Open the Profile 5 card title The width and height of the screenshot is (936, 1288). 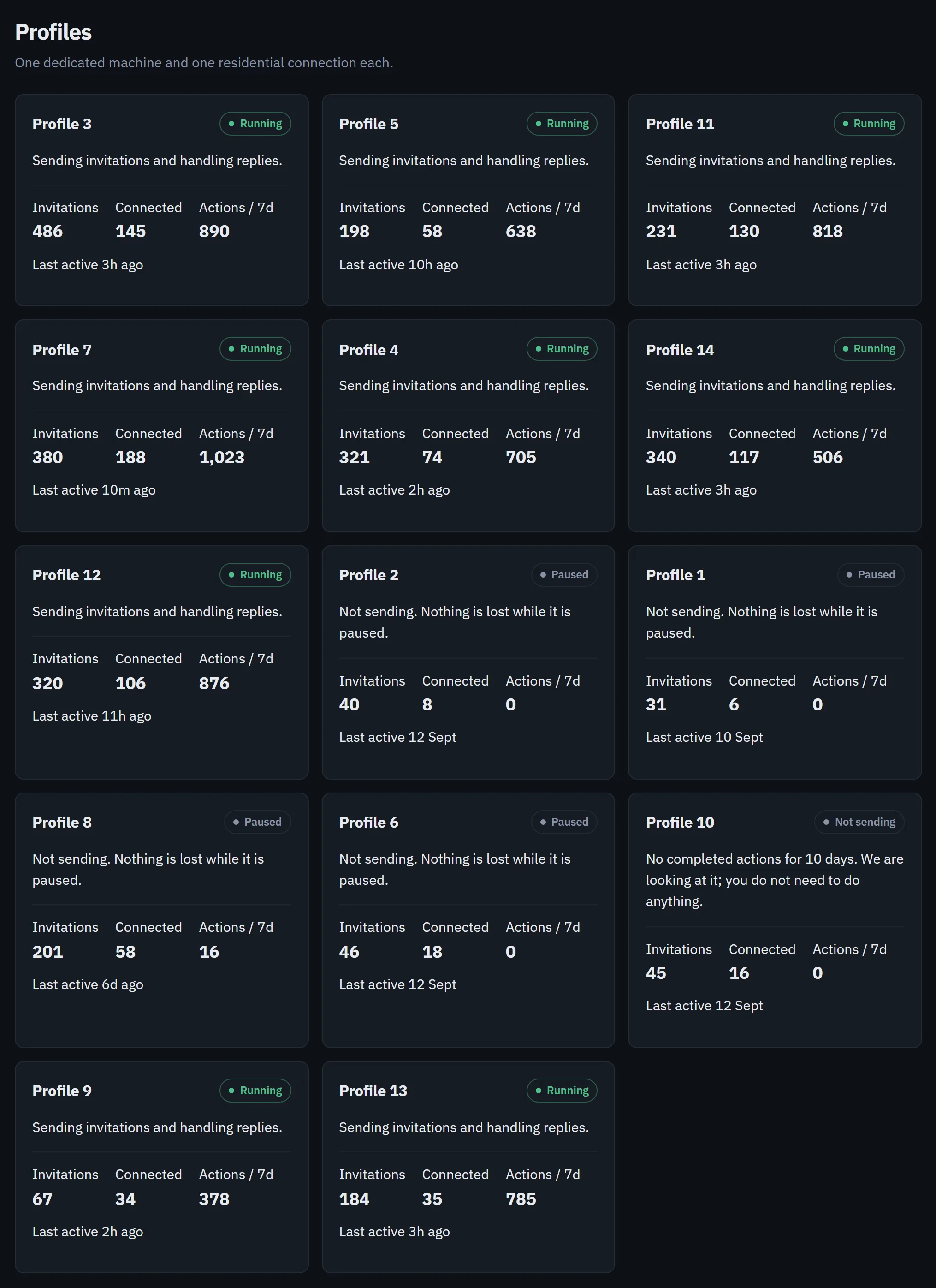coord(369,124)
